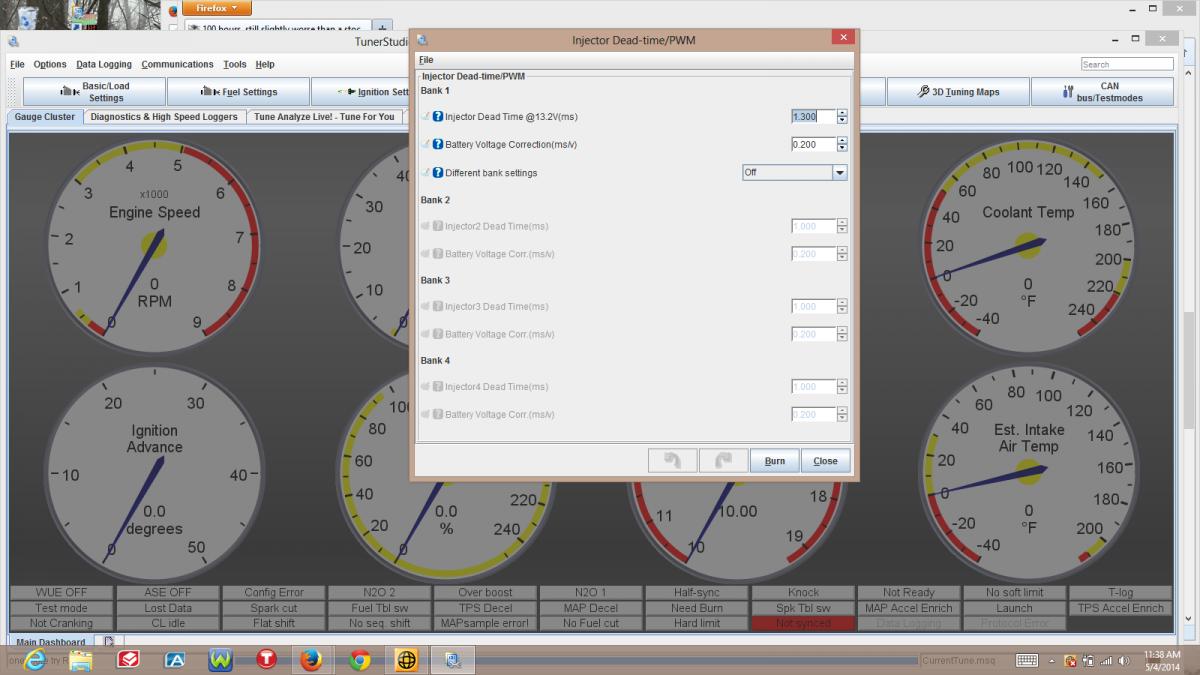Screen dimensions: 1200x675
Task: Click the Close button in dialog
Action: coord(825,461)
